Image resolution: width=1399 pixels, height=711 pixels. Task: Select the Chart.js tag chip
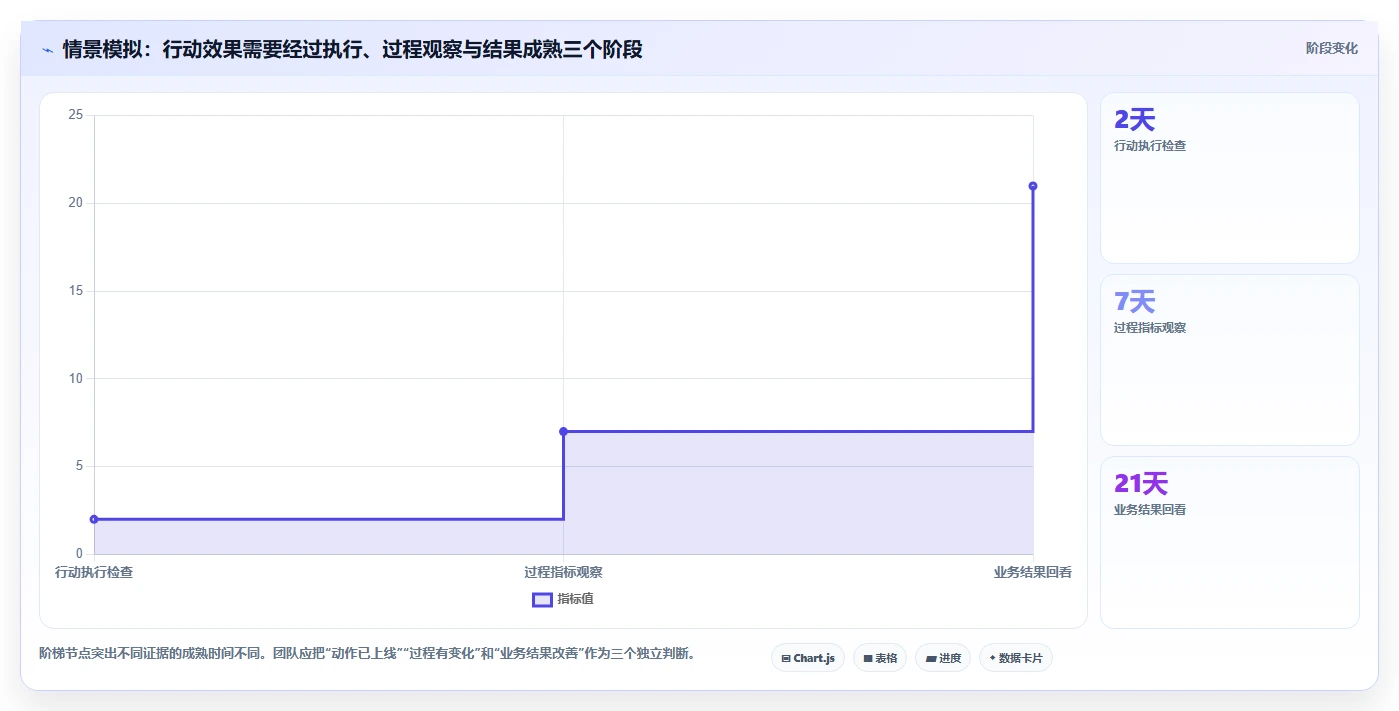click(x=808, y=658)
